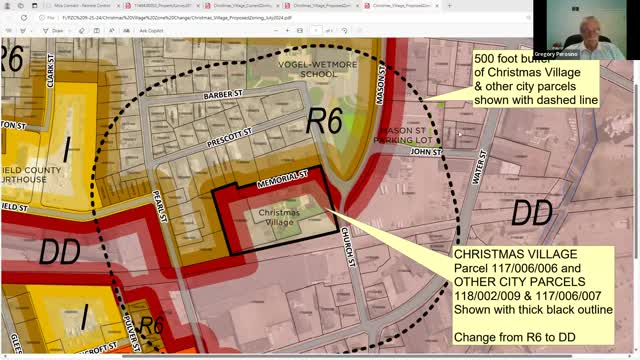Close the Property Survey PDF tab
640x360 pixels.
coord(198,6)
